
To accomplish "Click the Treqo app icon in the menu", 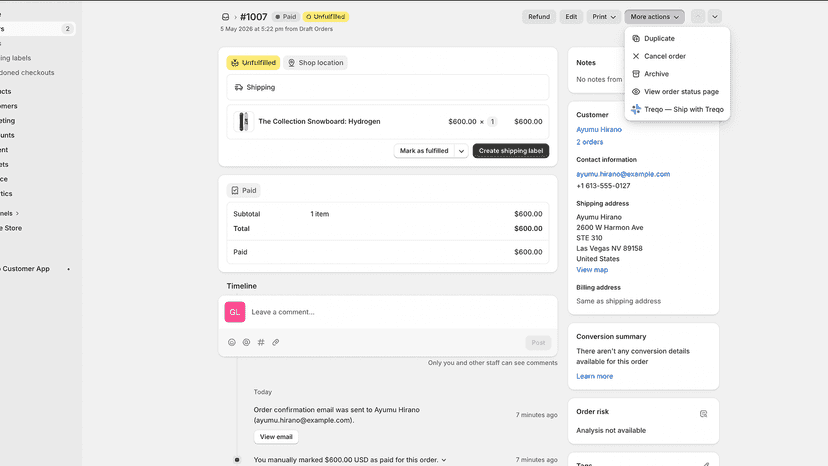I will tap(636, 109).
